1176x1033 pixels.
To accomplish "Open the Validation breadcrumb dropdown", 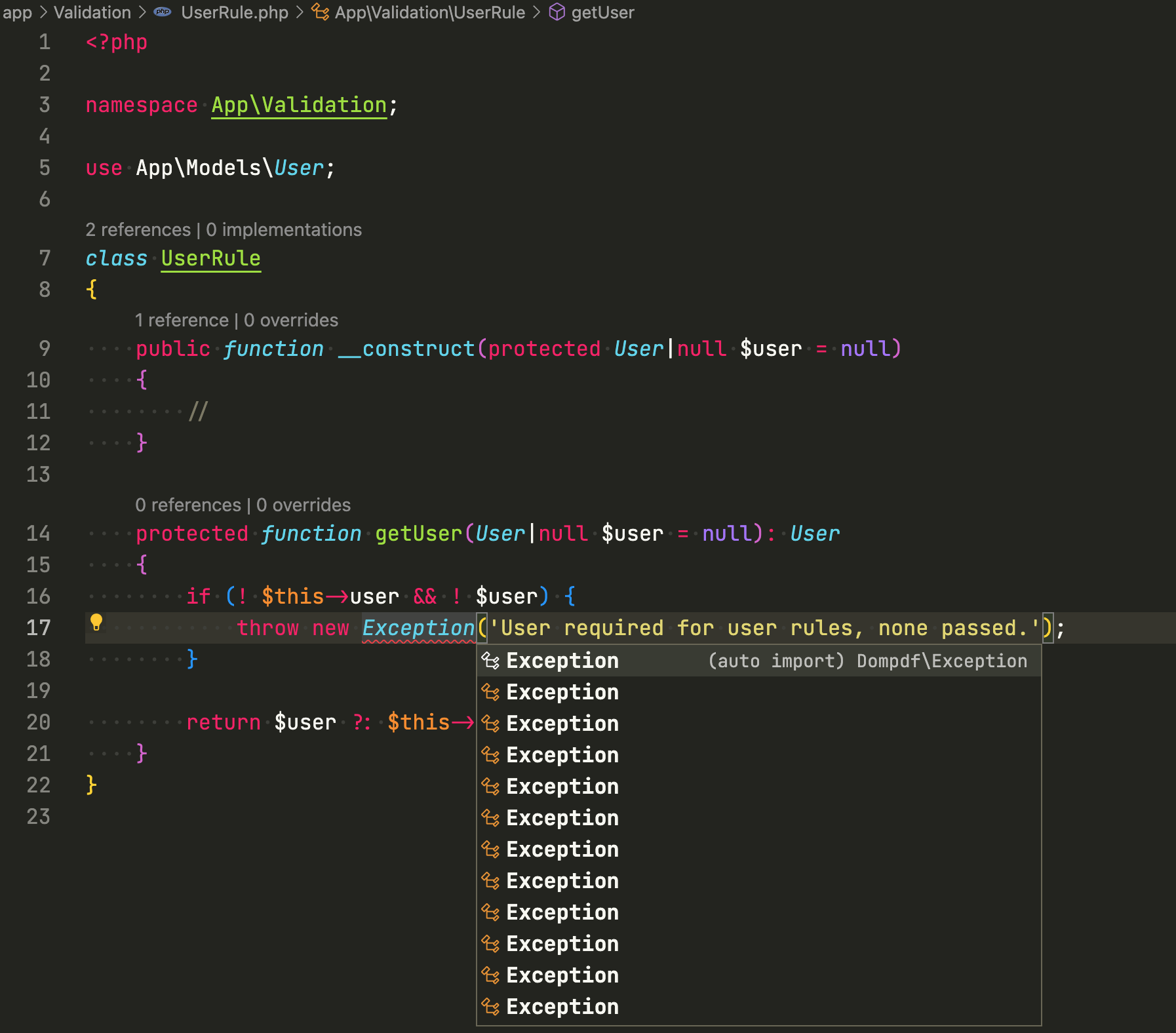I will tap(92, 12).
